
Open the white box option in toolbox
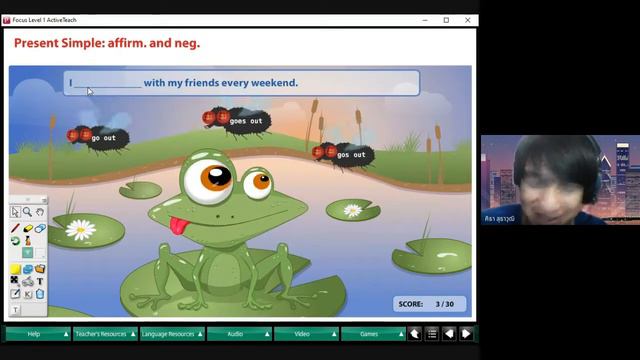click(x=40, y=253)
